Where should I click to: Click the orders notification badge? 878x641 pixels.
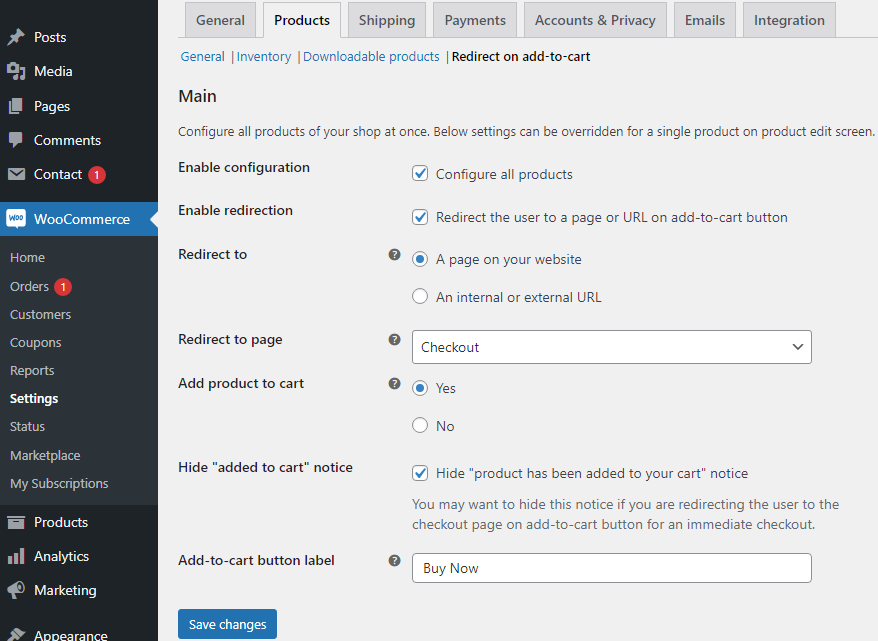tap(63, 286)
